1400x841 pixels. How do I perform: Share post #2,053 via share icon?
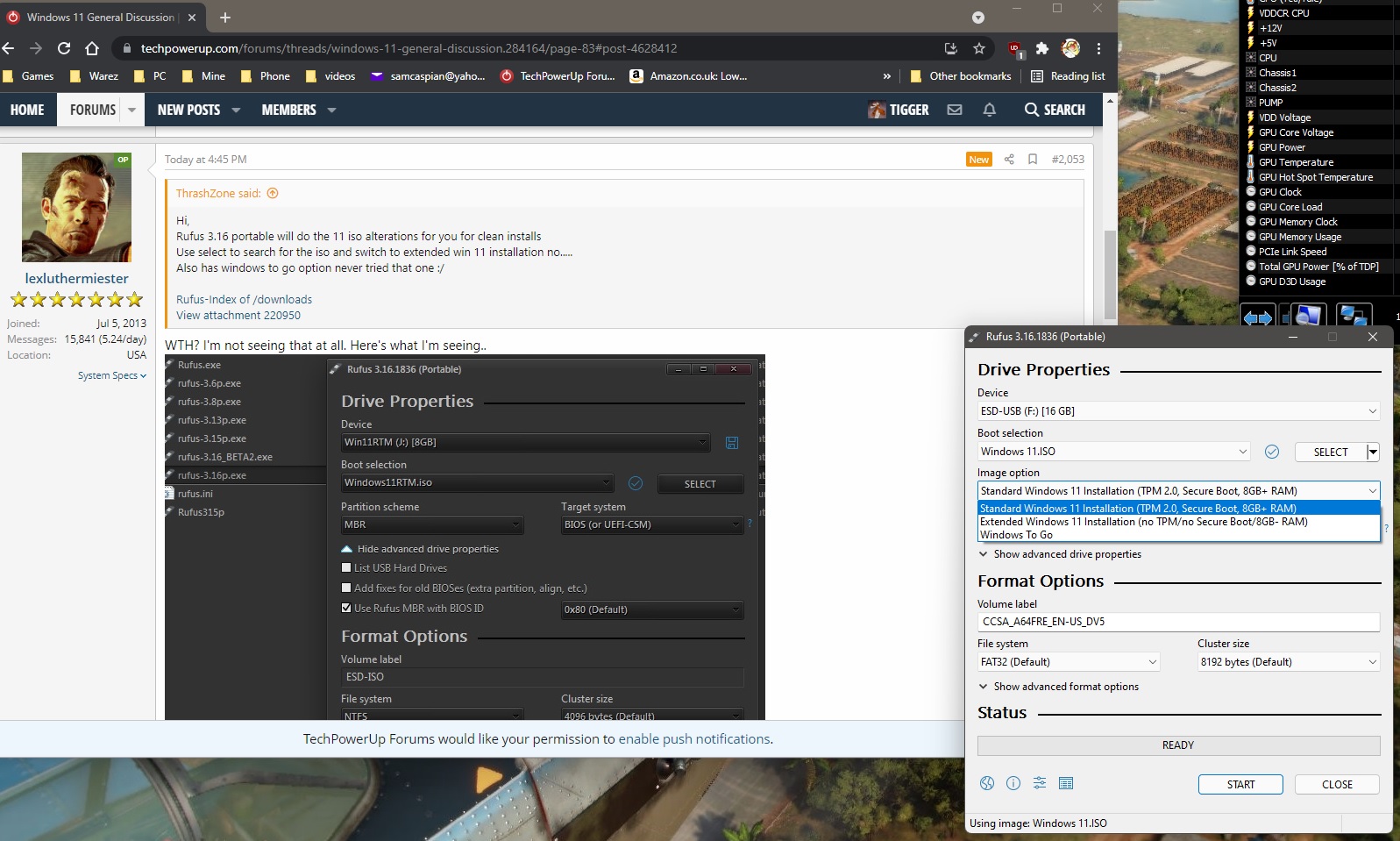point(1009,159)
